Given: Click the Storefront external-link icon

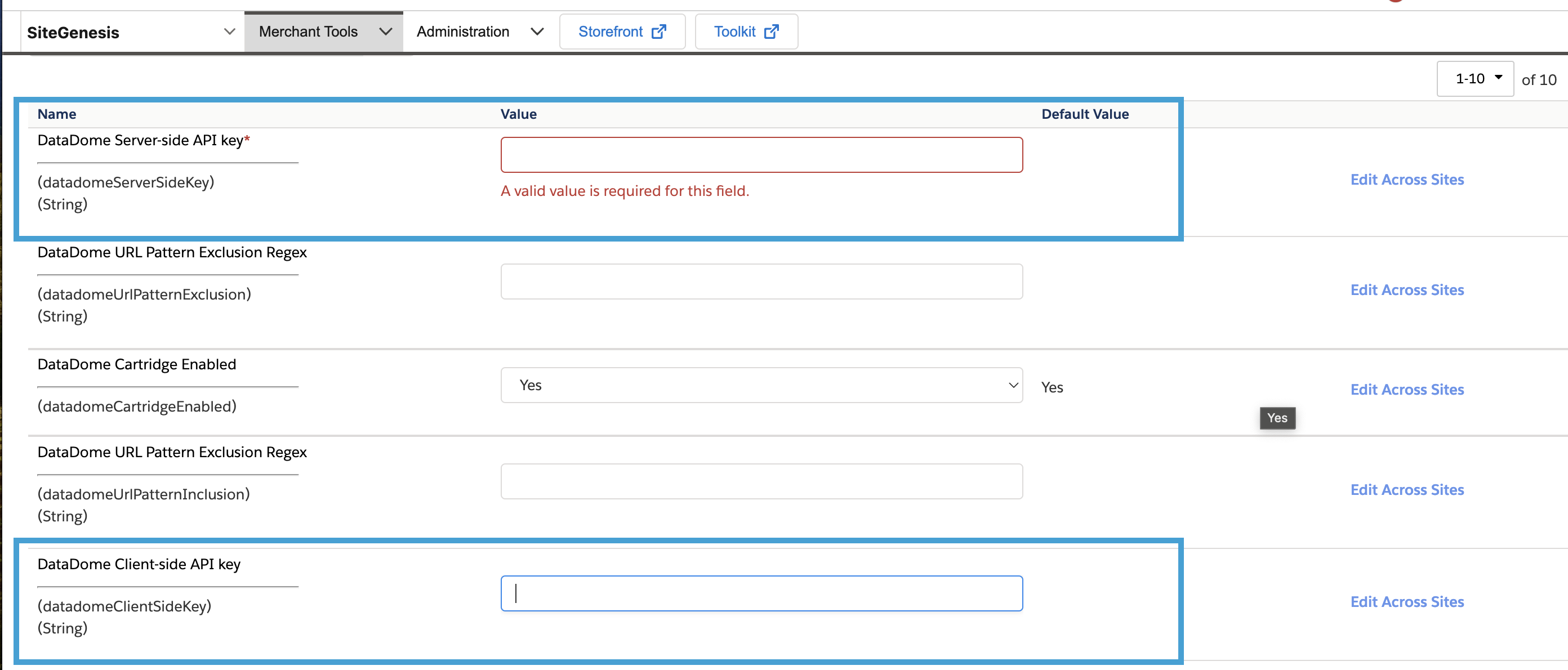Looking at the screenshot, I should click(658, 32).
